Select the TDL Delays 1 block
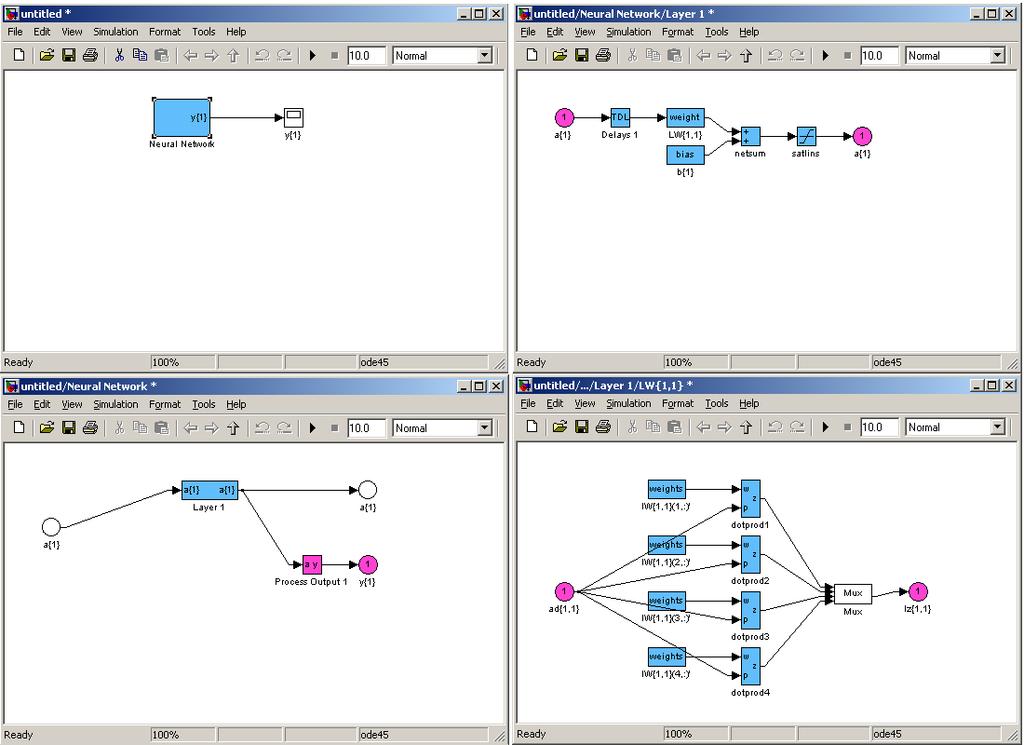 tap(620, 118)
